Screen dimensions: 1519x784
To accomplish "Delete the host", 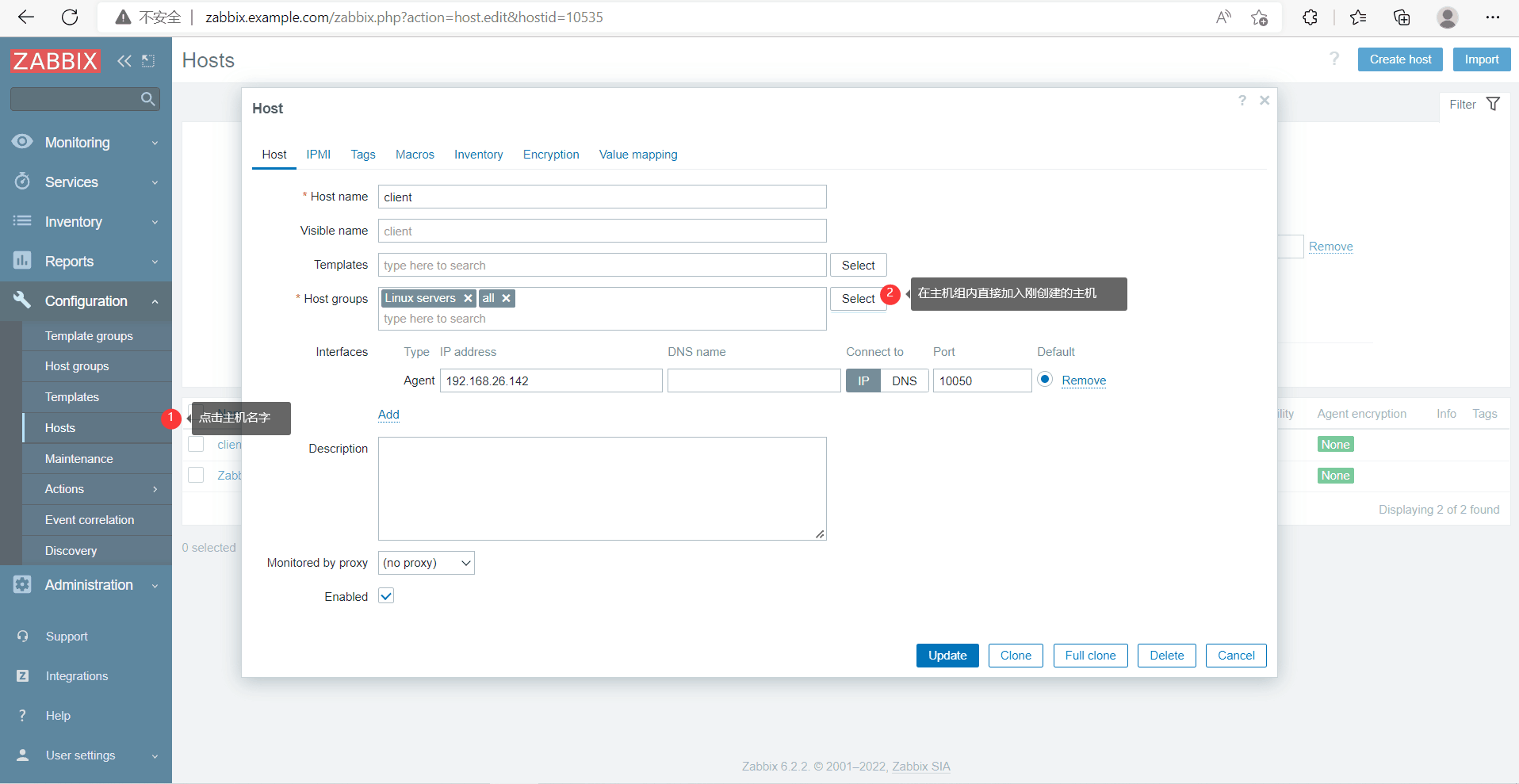I will (1166, 656).
